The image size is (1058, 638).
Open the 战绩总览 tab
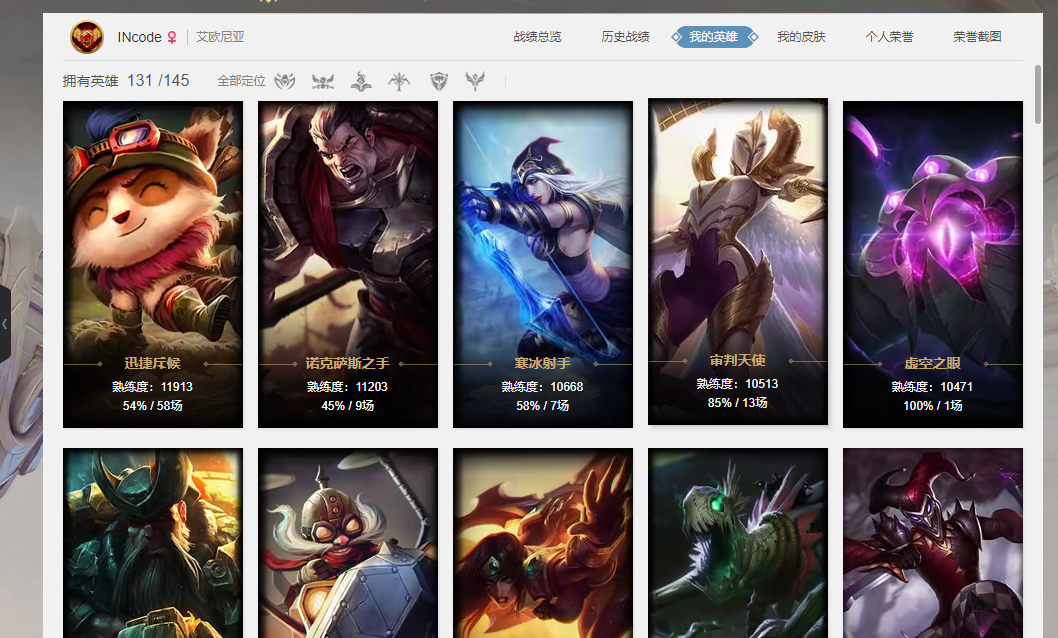537,37
